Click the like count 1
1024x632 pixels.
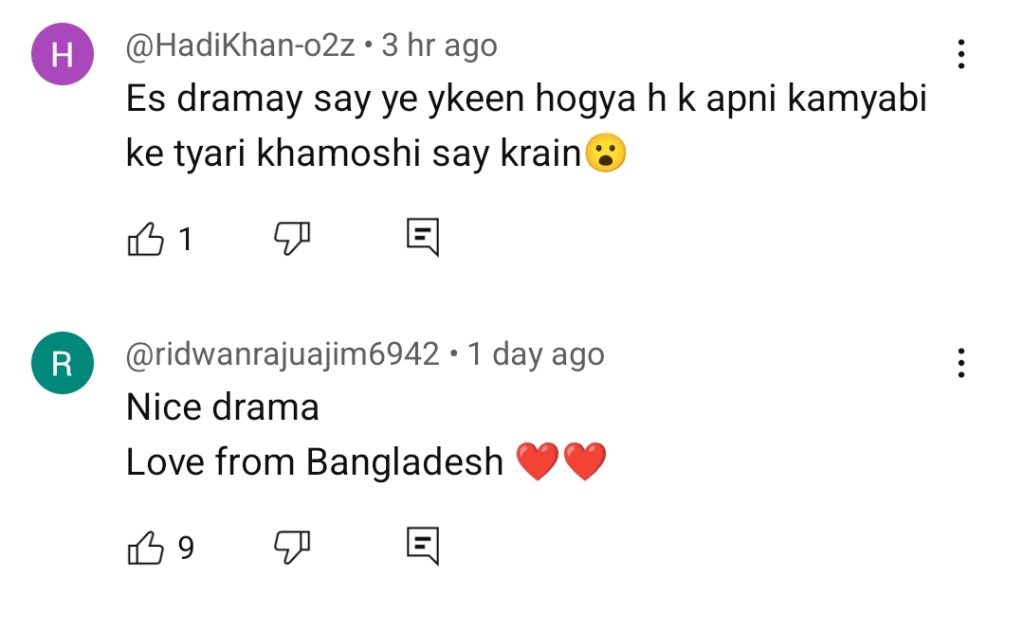(x=185, y=239)
